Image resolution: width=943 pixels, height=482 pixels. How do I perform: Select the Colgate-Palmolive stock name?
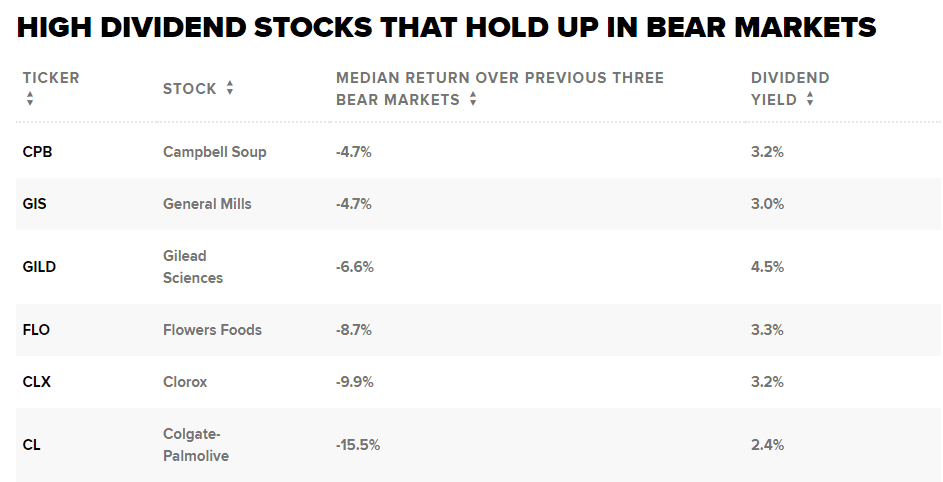point(196,445)
